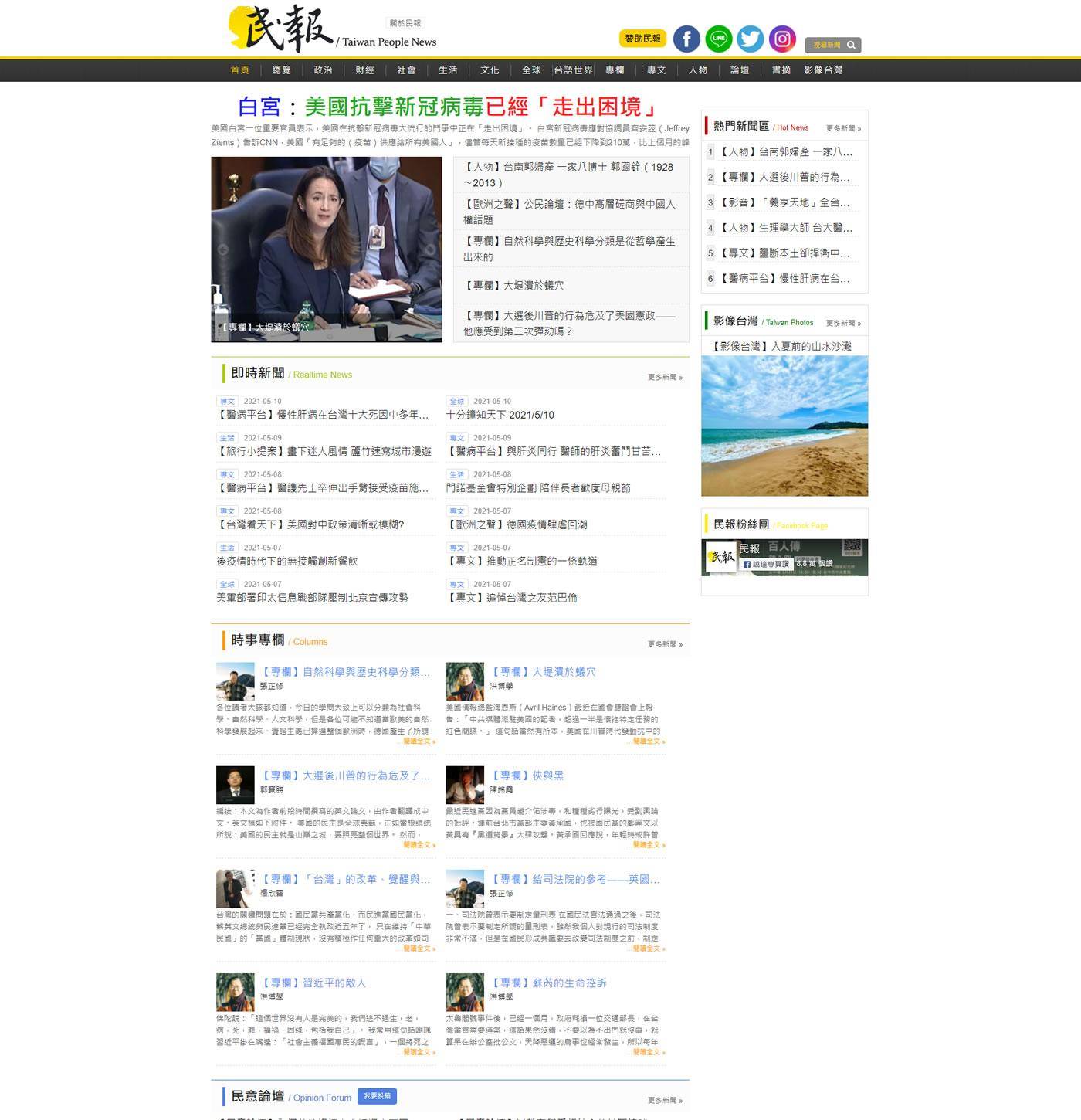Open the Instagram icon in the header

(781, 39)
